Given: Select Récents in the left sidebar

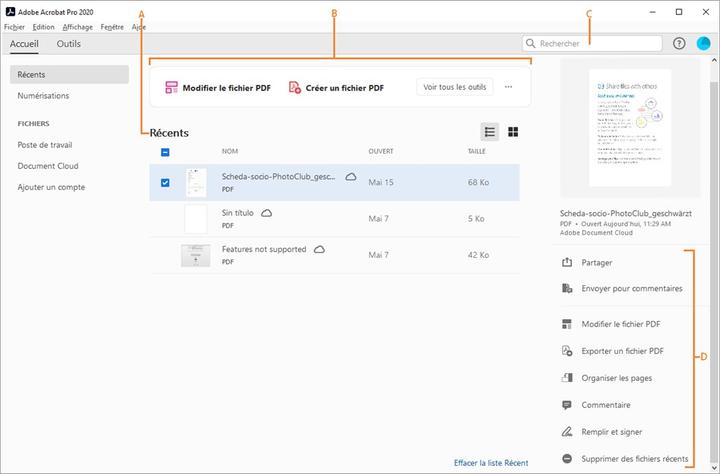Looking at the screenshot, I should (69, 74).
